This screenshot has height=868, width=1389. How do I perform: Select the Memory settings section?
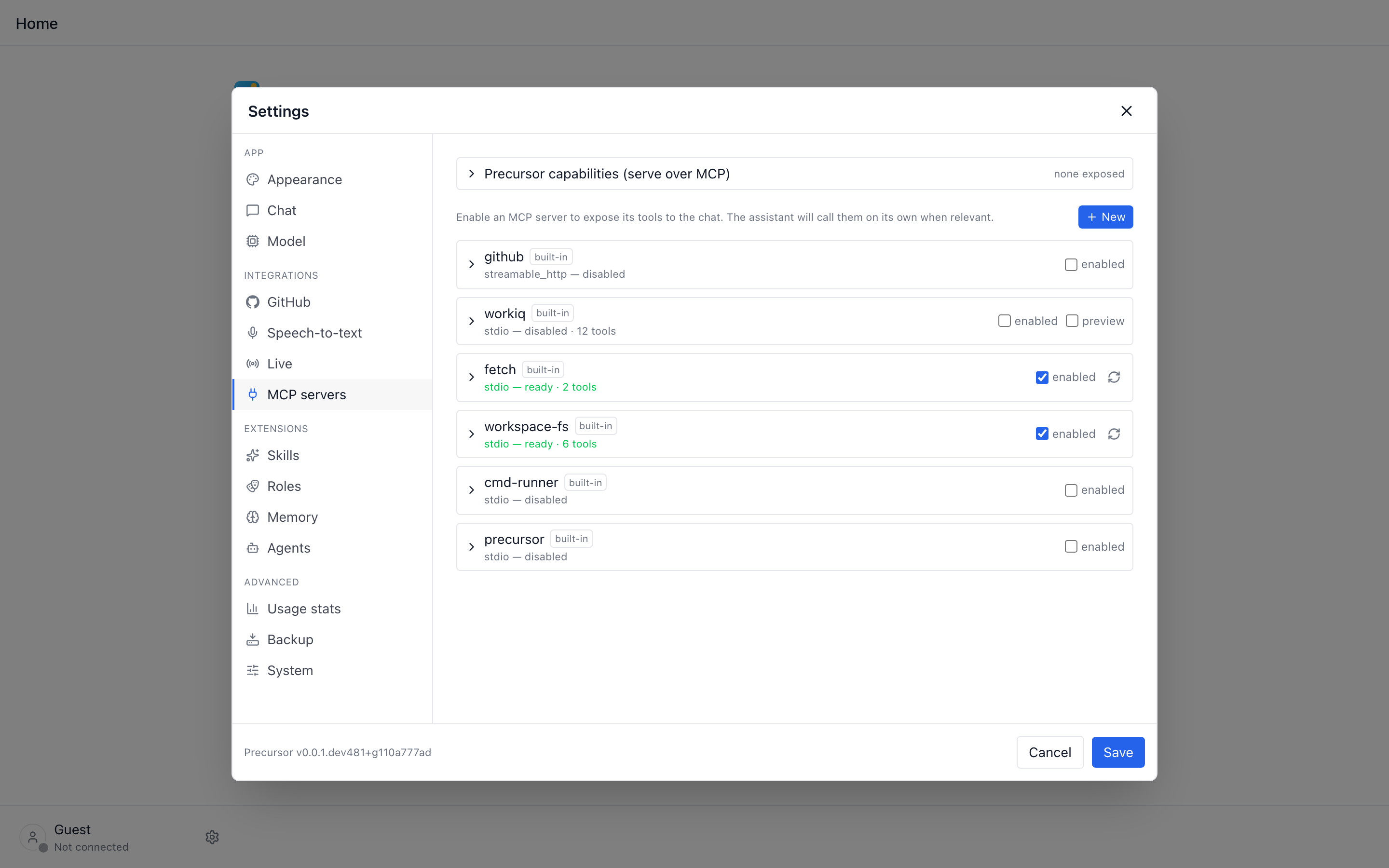(x=332, y=517)
